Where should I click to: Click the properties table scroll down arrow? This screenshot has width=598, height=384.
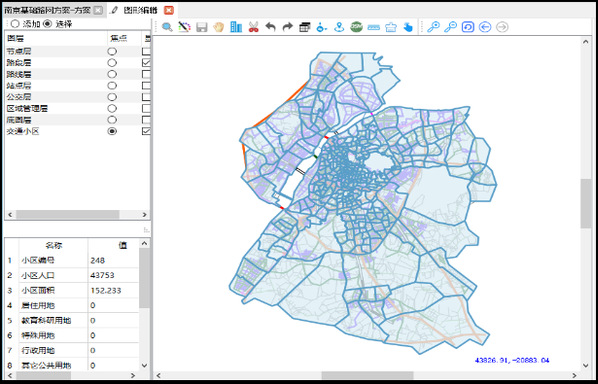coord(145,365)
